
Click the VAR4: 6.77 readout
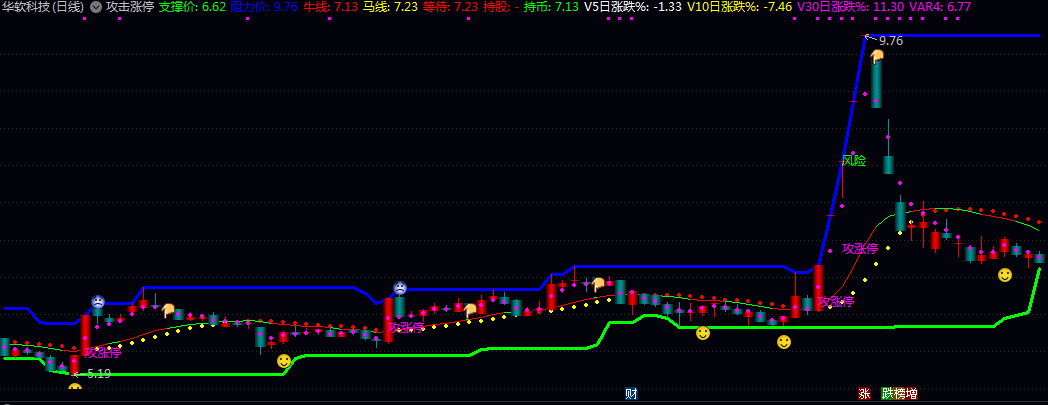pos(940,7)
